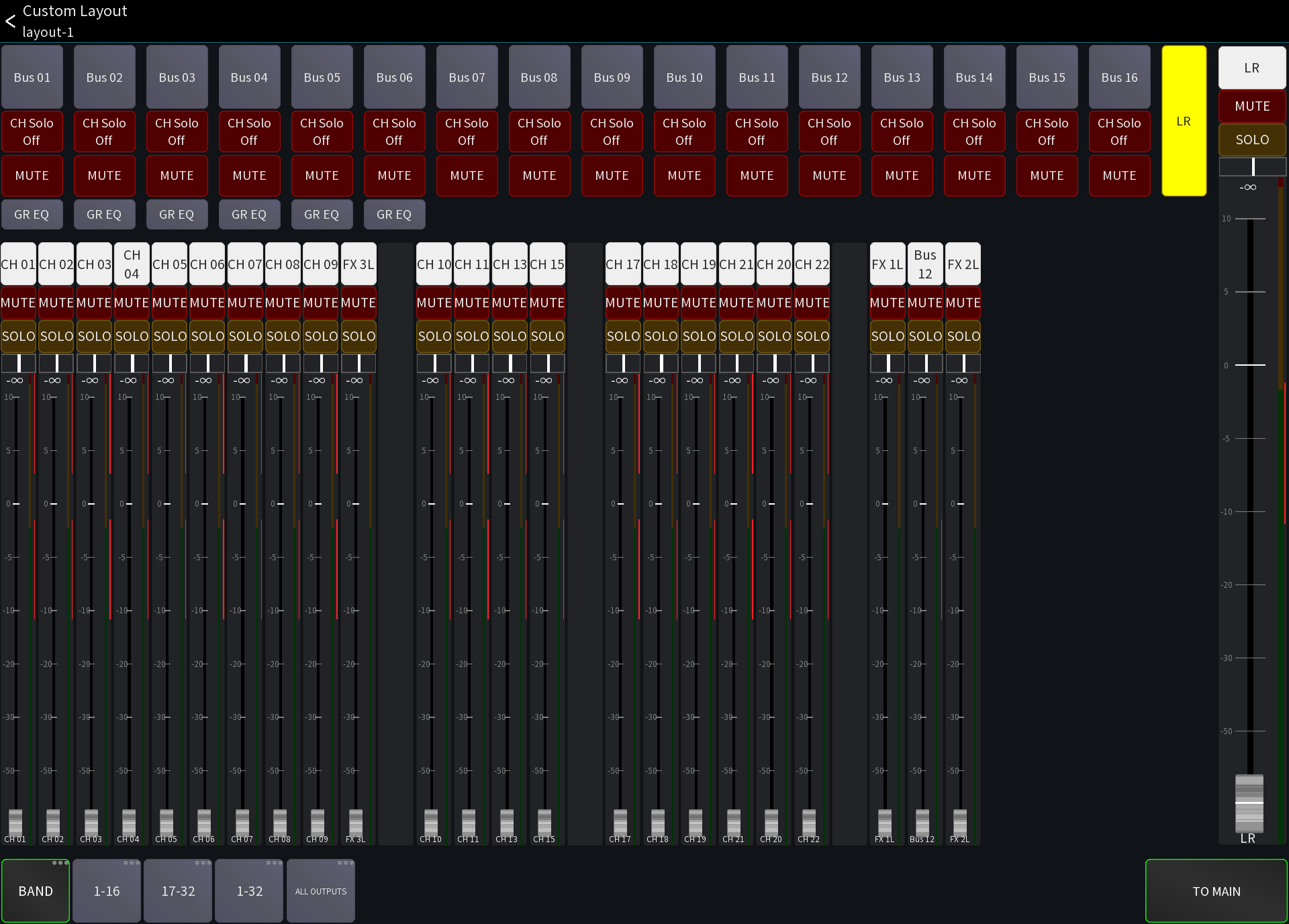Solo the LR master output
1289x924 pixels.
[1251, 139]
